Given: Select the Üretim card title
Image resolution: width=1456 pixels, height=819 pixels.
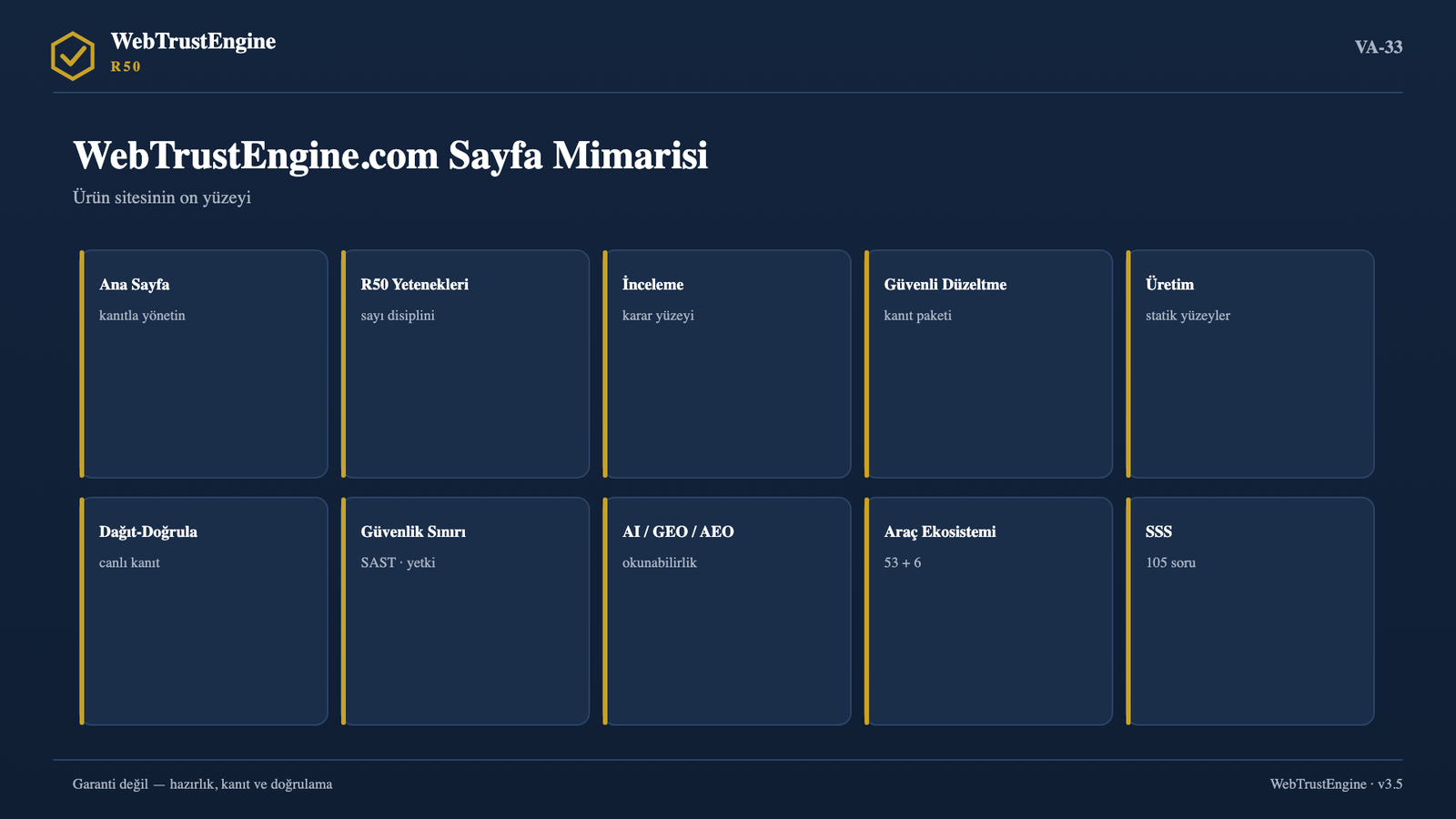Looking at the screenshot, I should 1169,284.
